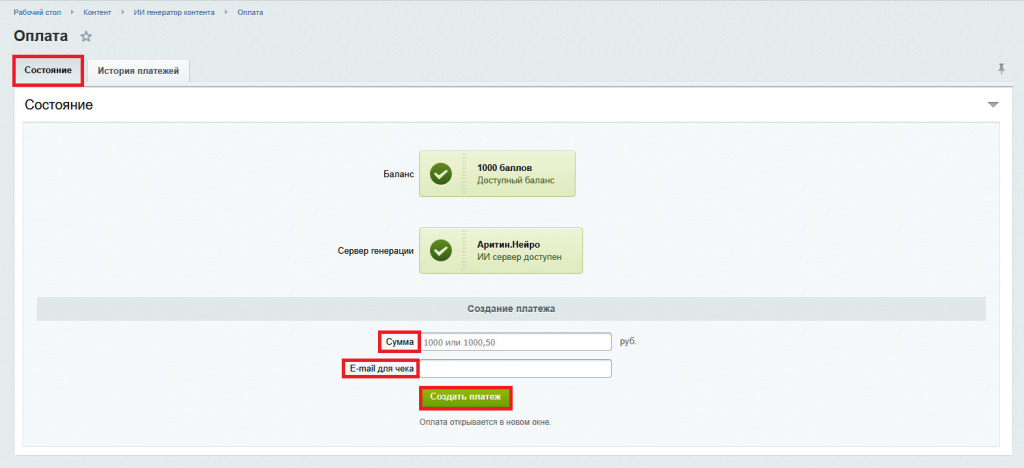The image size is (1024, 468).
Task: Pin the tab panel with pin icon
Action: pyautogui.click(x=1001, y=69)
